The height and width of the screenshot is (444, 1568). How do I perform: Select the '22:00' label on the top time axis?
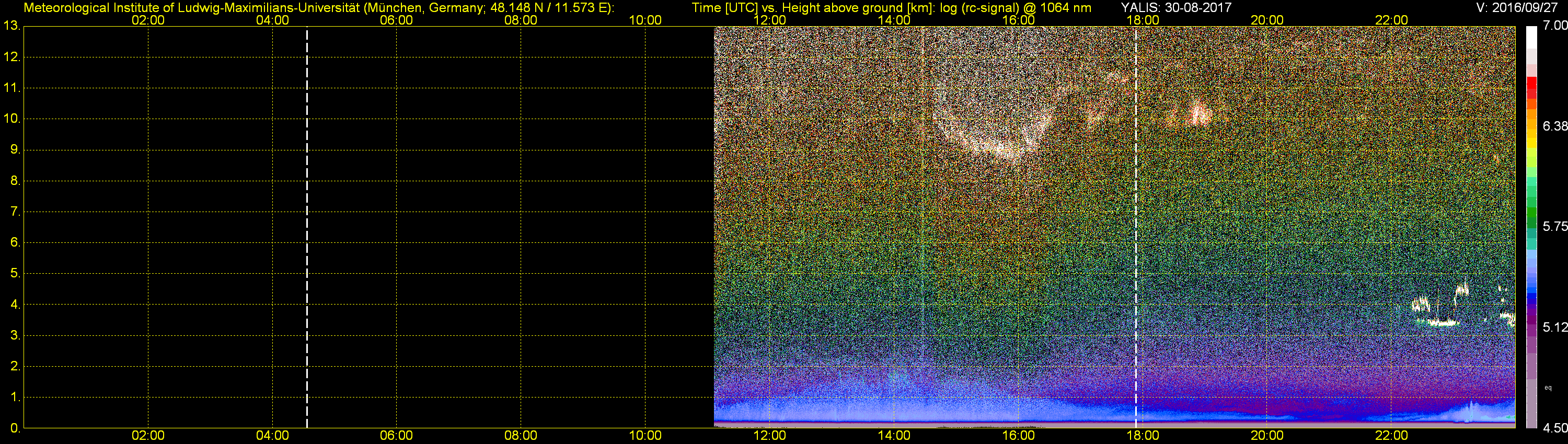(x=1391, y=20)
